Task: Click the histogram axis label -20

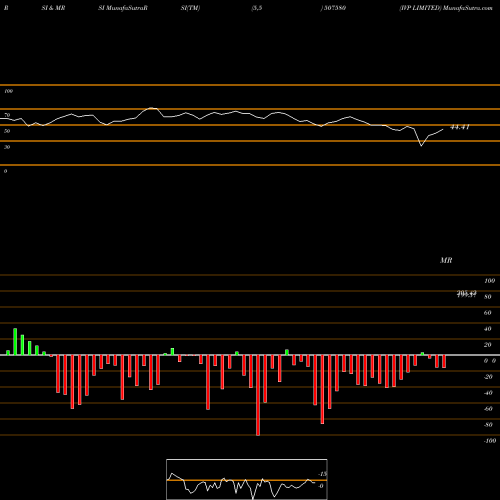Action: (488, 377)
